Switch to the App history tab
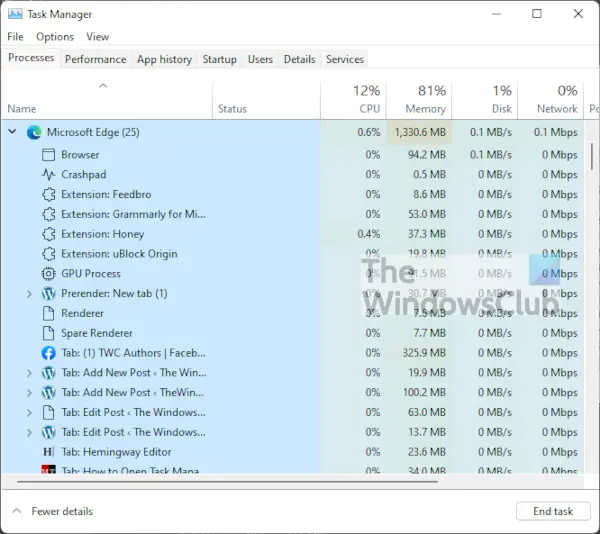 [164, 59]
